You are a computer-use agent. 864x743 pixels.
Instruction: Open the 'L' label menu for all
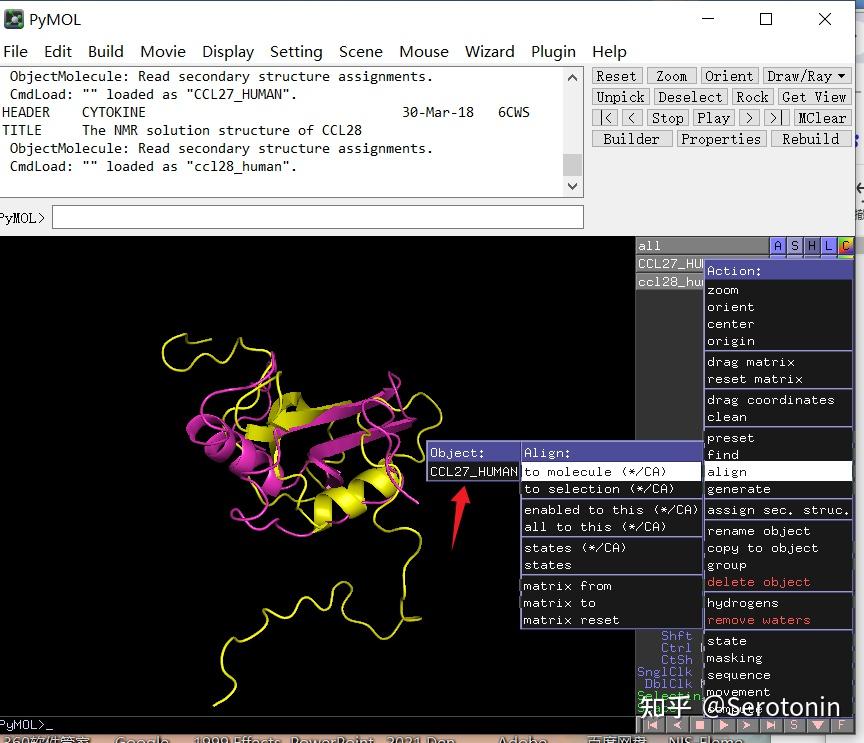pos(829,246)
